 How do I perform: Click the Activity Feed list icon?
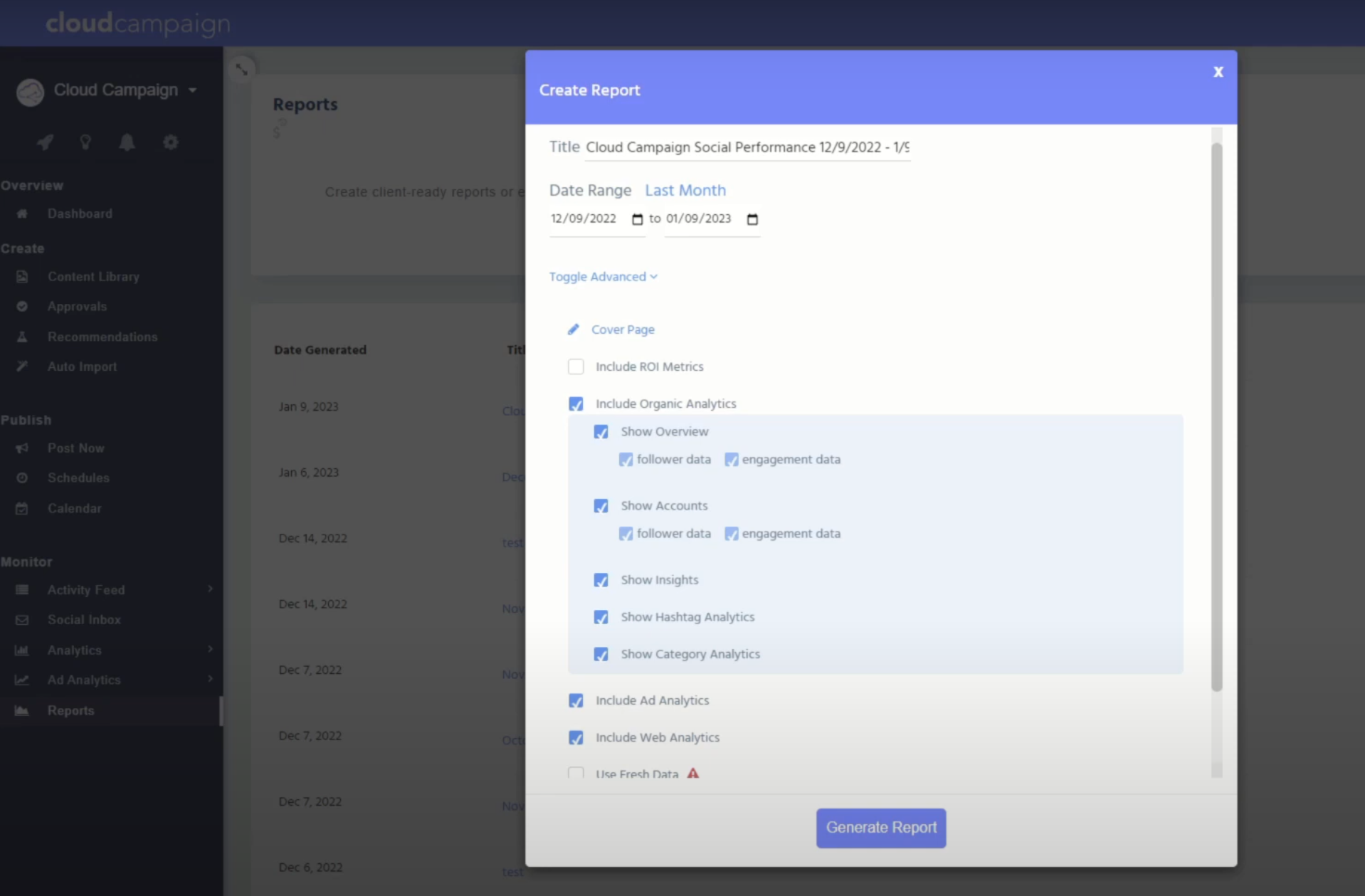[22, 589]
